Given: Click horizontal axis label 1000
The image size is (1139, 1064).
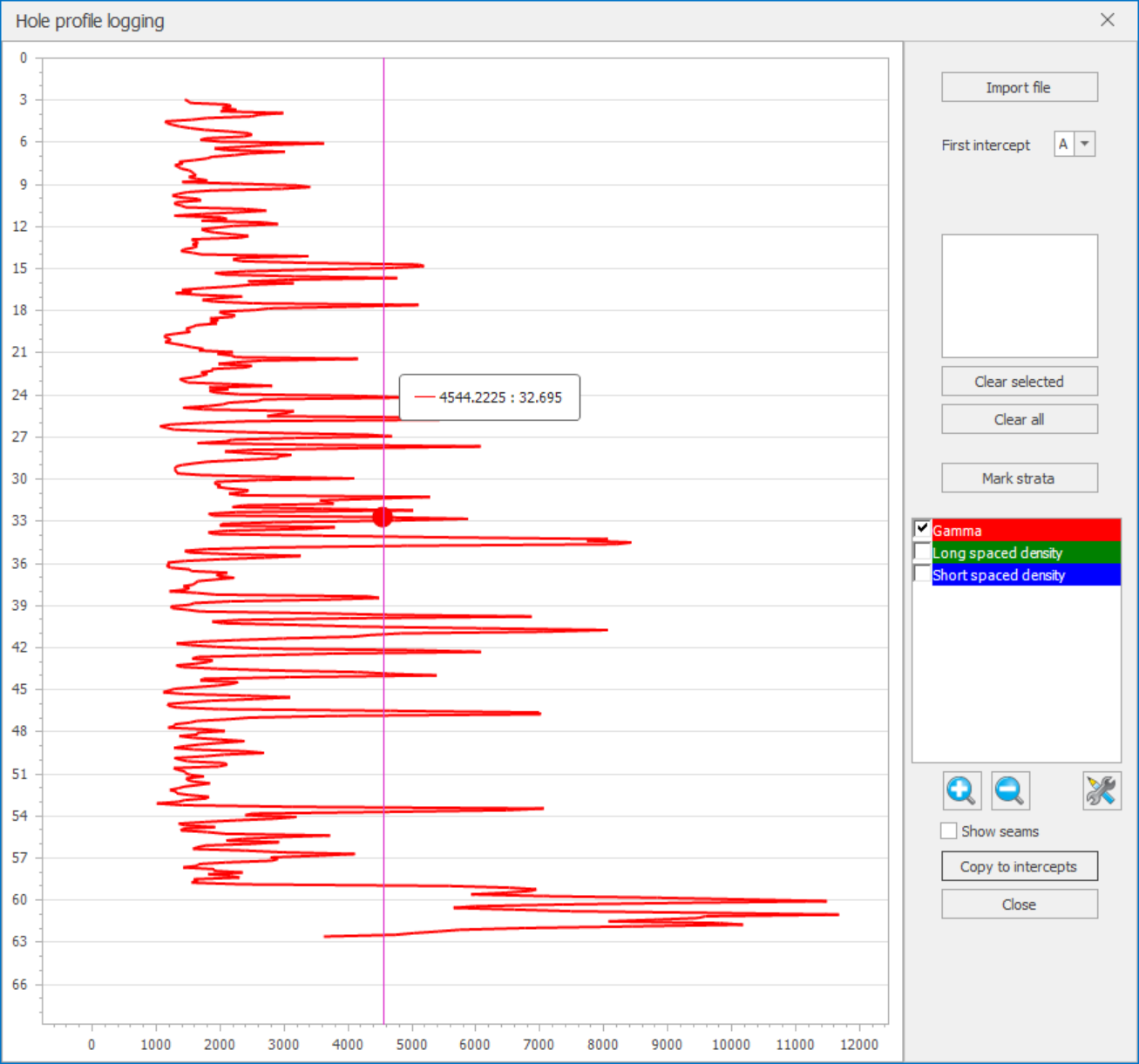Looking at the screenshot, I should point(156,1044).
